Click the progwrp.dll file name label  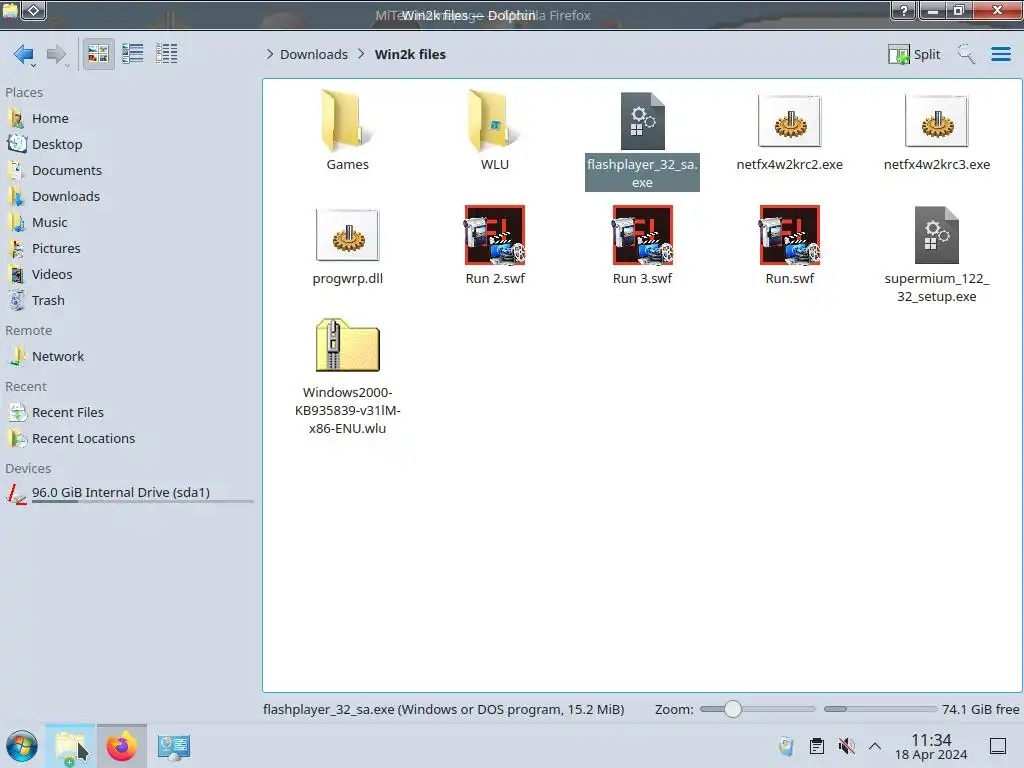[347, 279]
